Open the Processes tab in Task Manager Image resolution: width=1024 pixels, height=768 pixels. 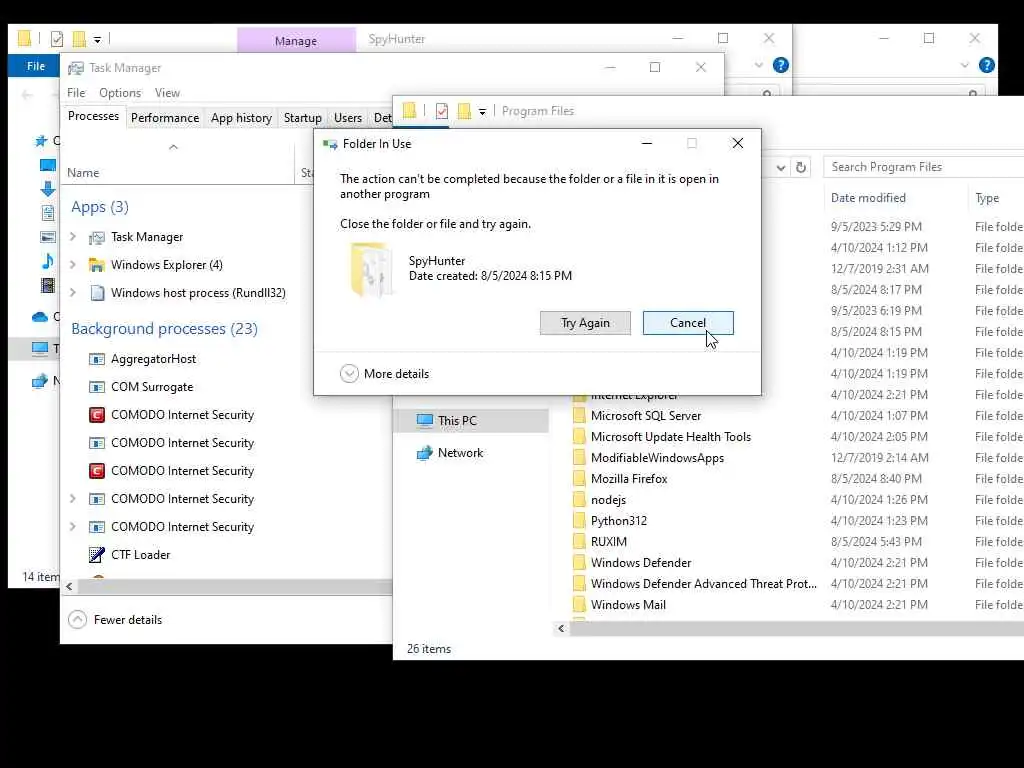click(x=93, y=116)
